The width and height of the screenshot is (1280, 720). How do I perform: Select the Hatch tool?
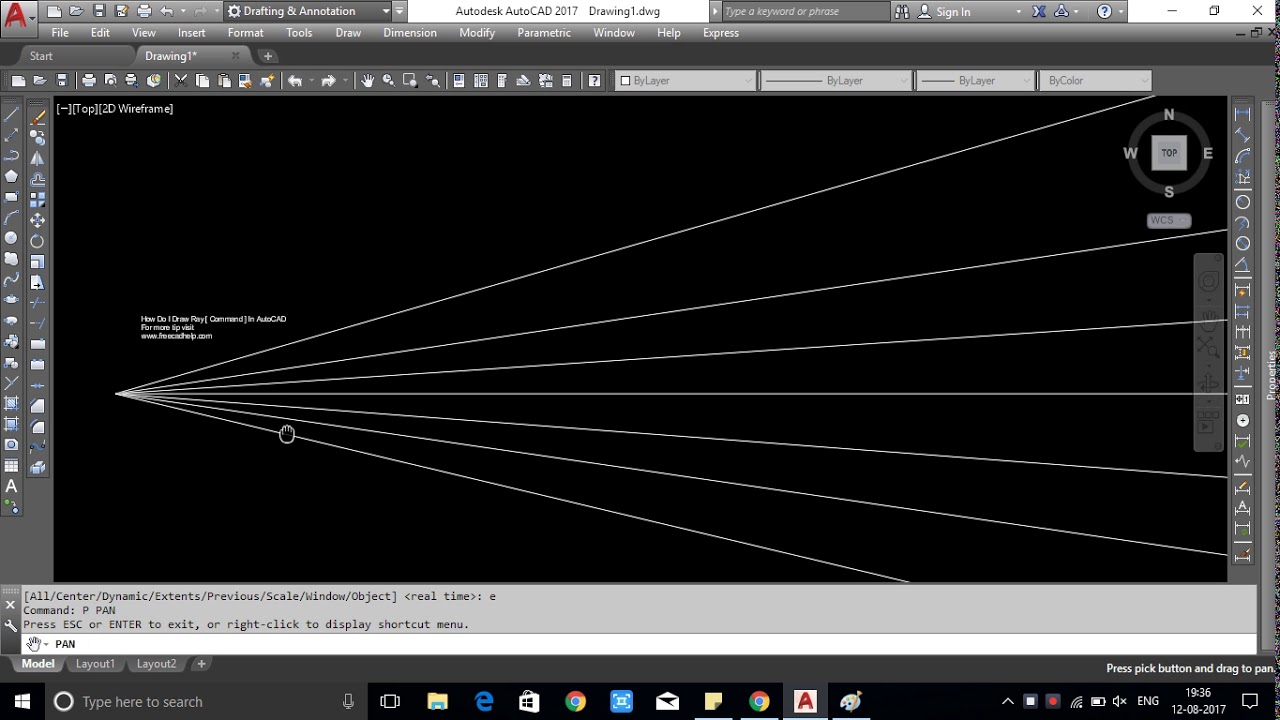click(12, 403)
